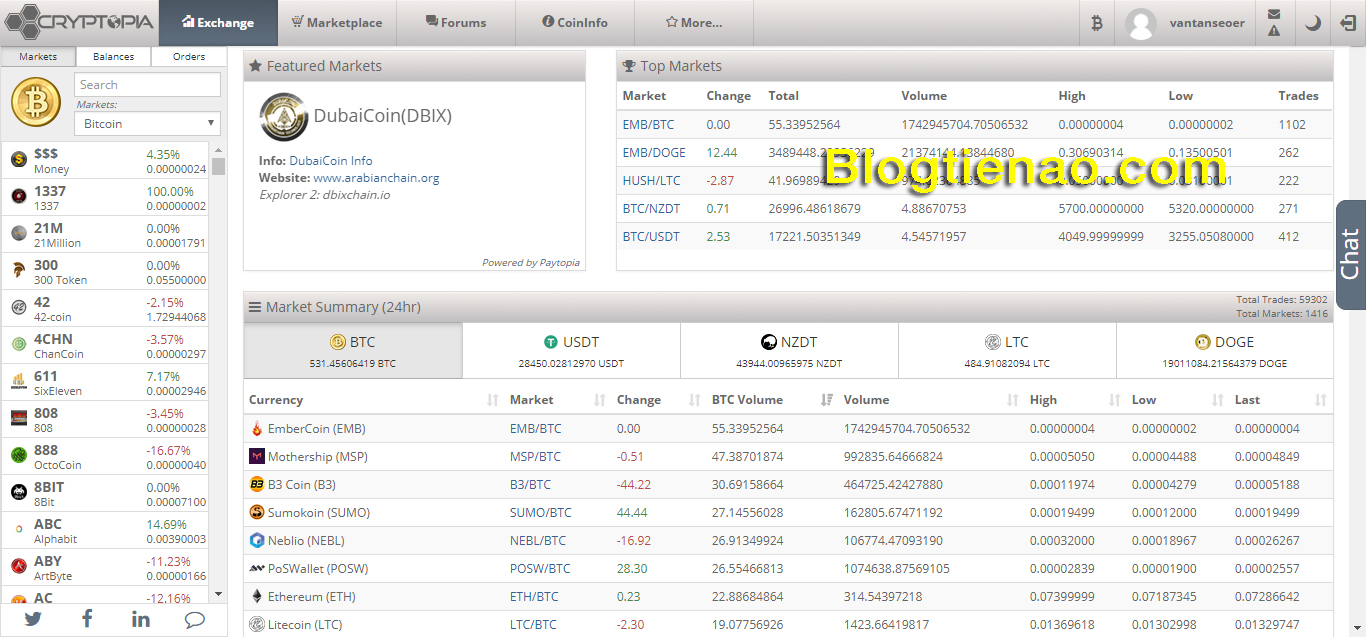Screen dimensions: 1366x637
Task: Open the MSP/BTC market link
Action: coord(535,457)
